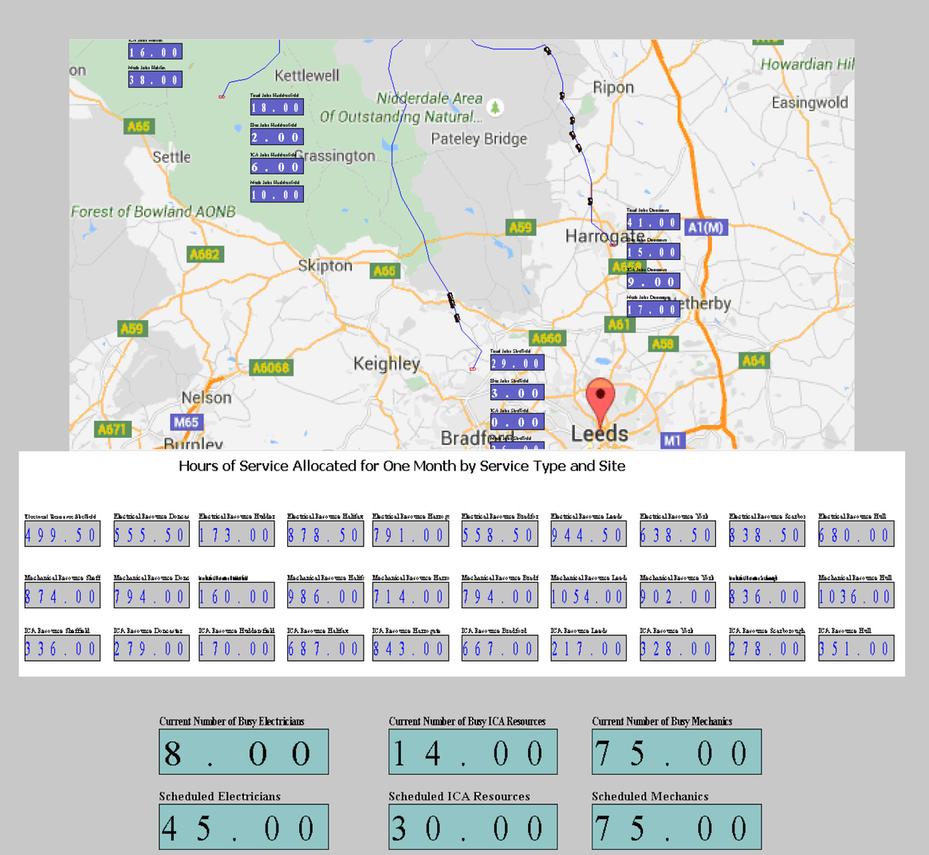
Task: Click the A682 road shield
Action: coord(205,255)
